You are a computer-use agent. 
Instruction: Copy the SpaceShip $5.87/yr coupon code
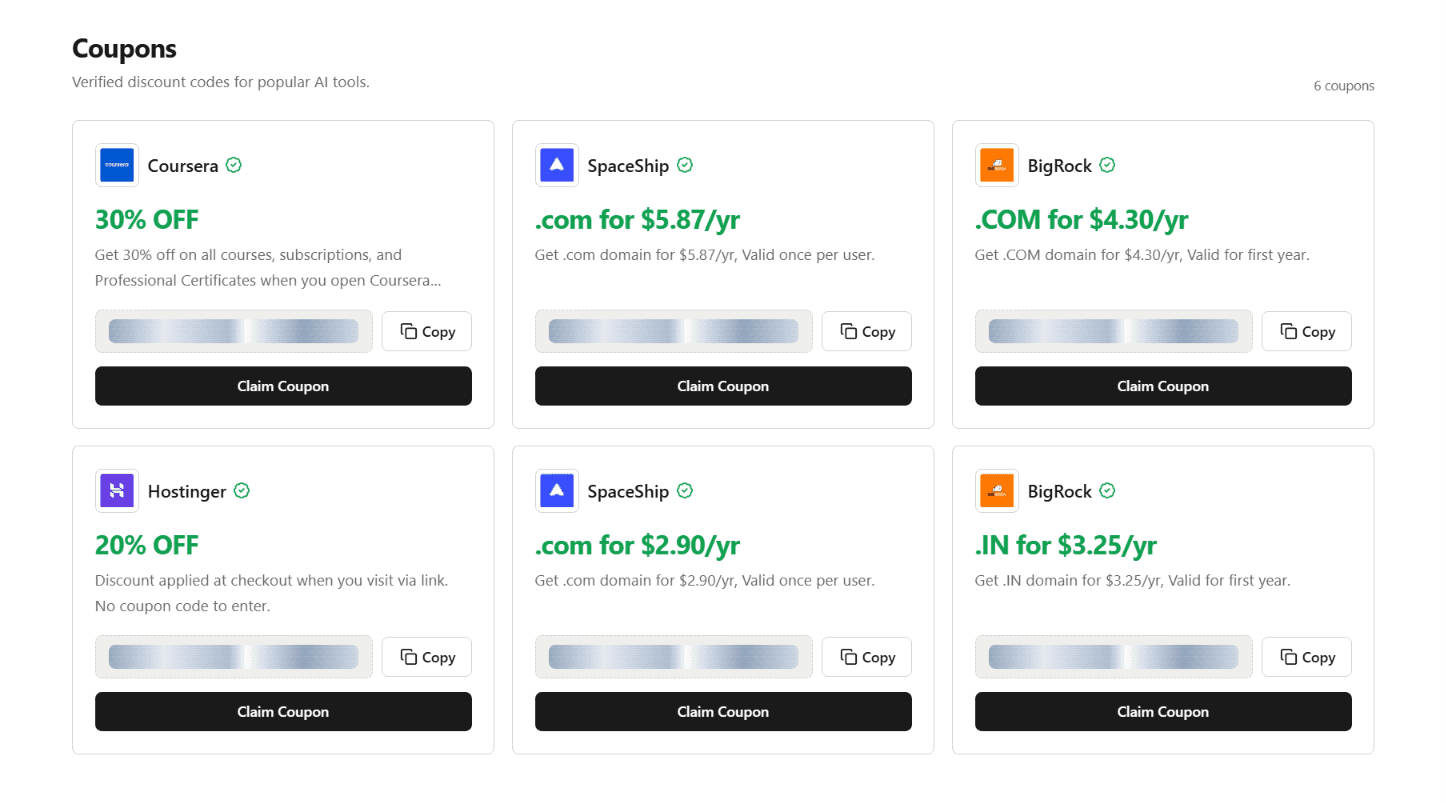pyautogui.click(x=867, y=331)
